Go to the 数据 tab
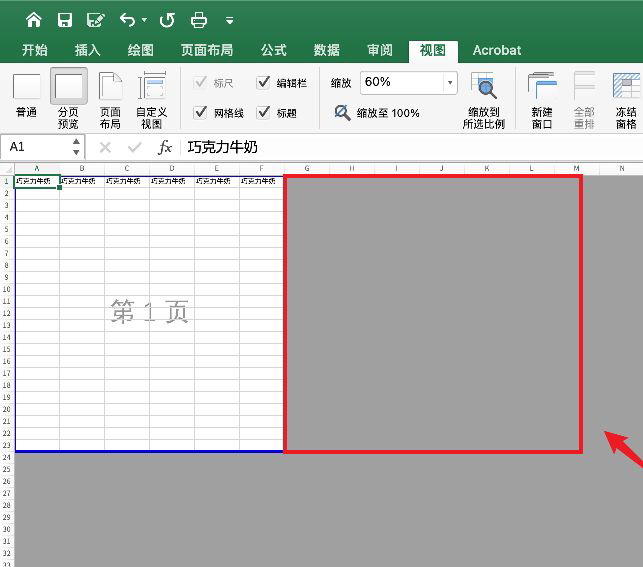This screenshot has height=567, width=643. (327, 50)
